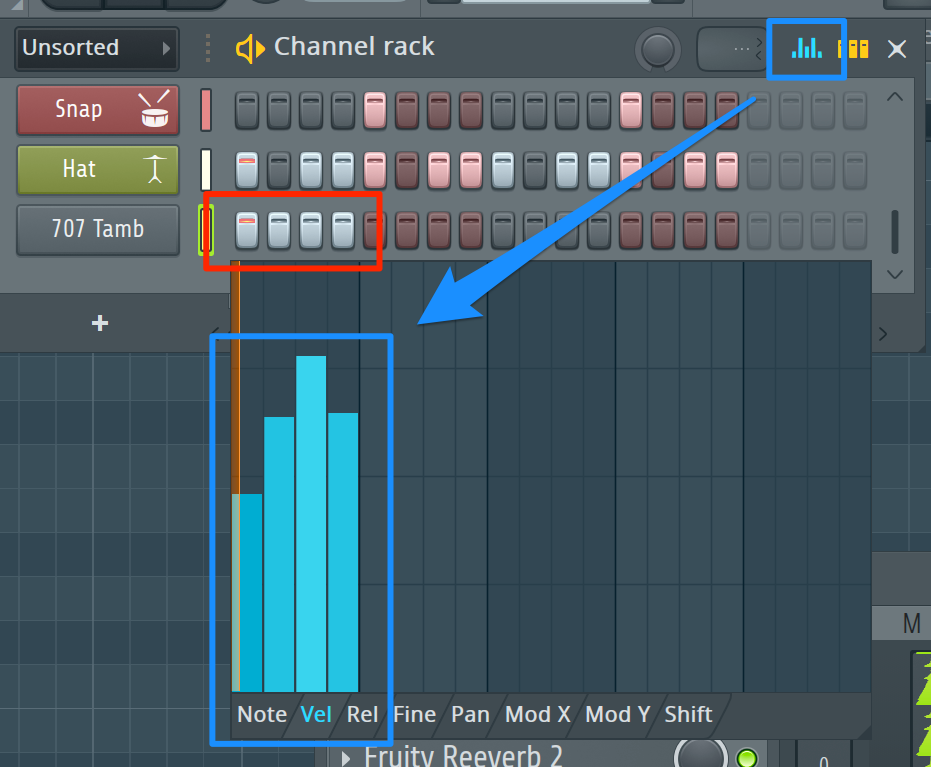Open the pattern length box with dots
Viewport: 931px width, 767px height.
tap(732, 49)
